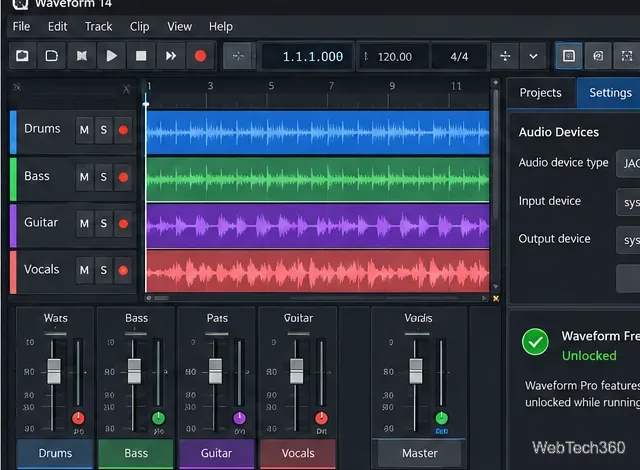Viewport: 640px width, 470px height.
Task: Grab the Vocals mixer channel fader
Action: [x=296, y=371]
